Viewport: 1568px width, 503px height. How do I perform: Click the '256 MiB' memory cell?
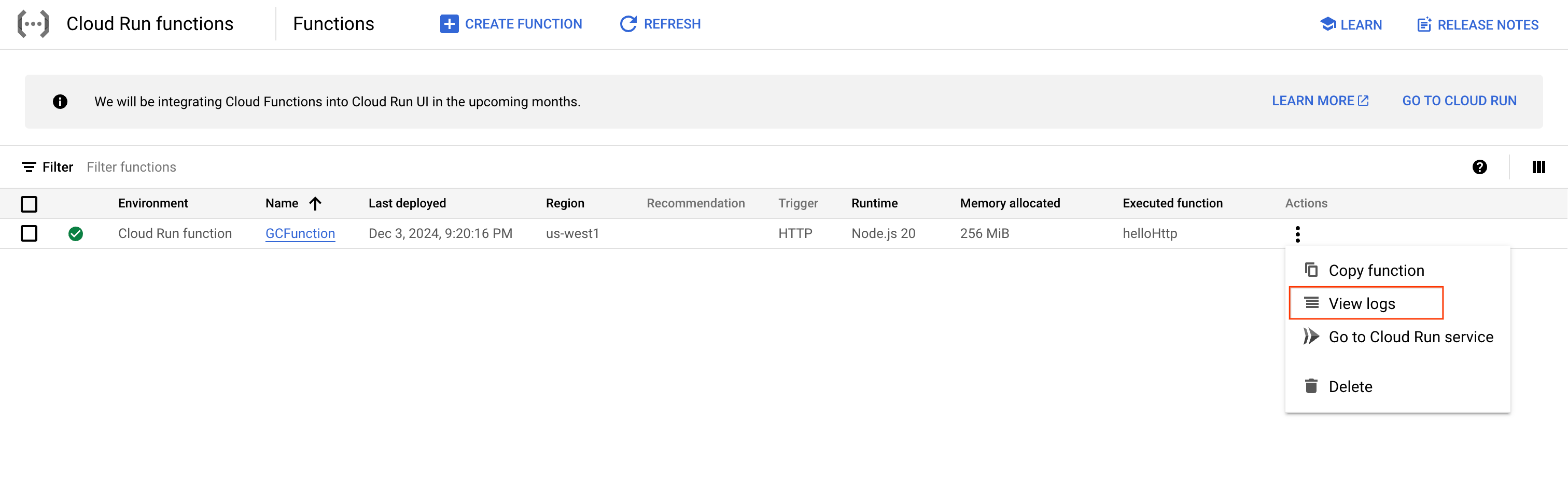pos(984,234)
